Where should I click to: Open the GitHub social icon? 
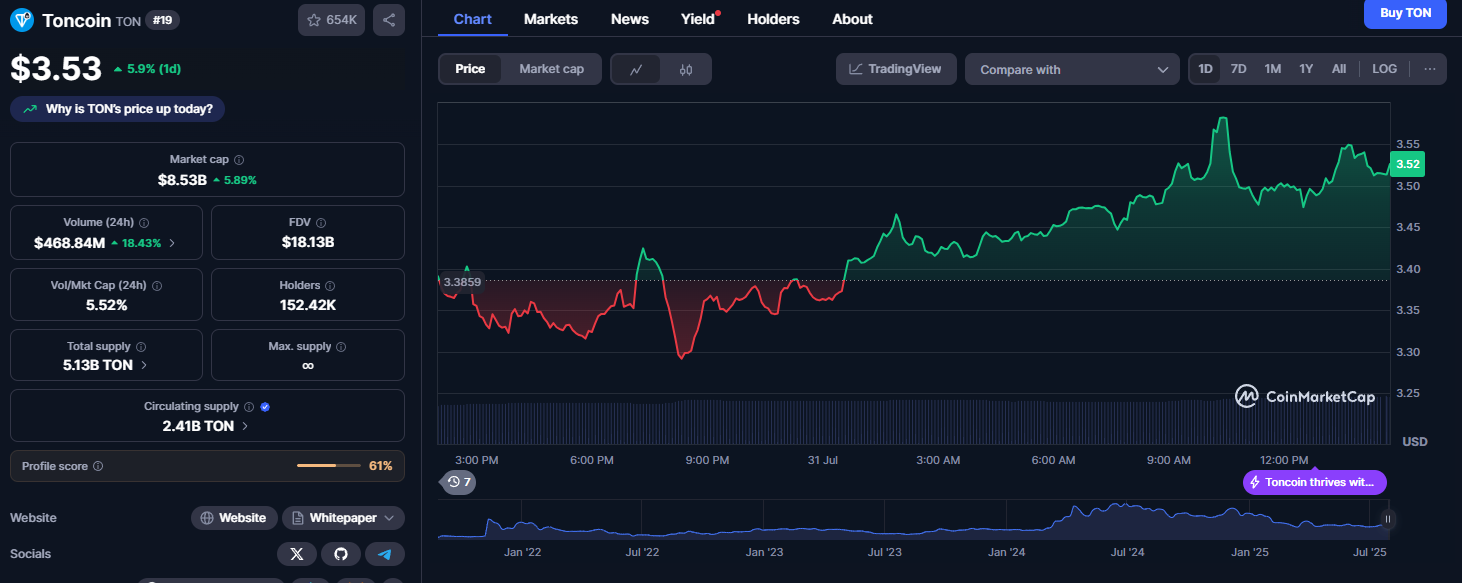click(x=341, y=554)
